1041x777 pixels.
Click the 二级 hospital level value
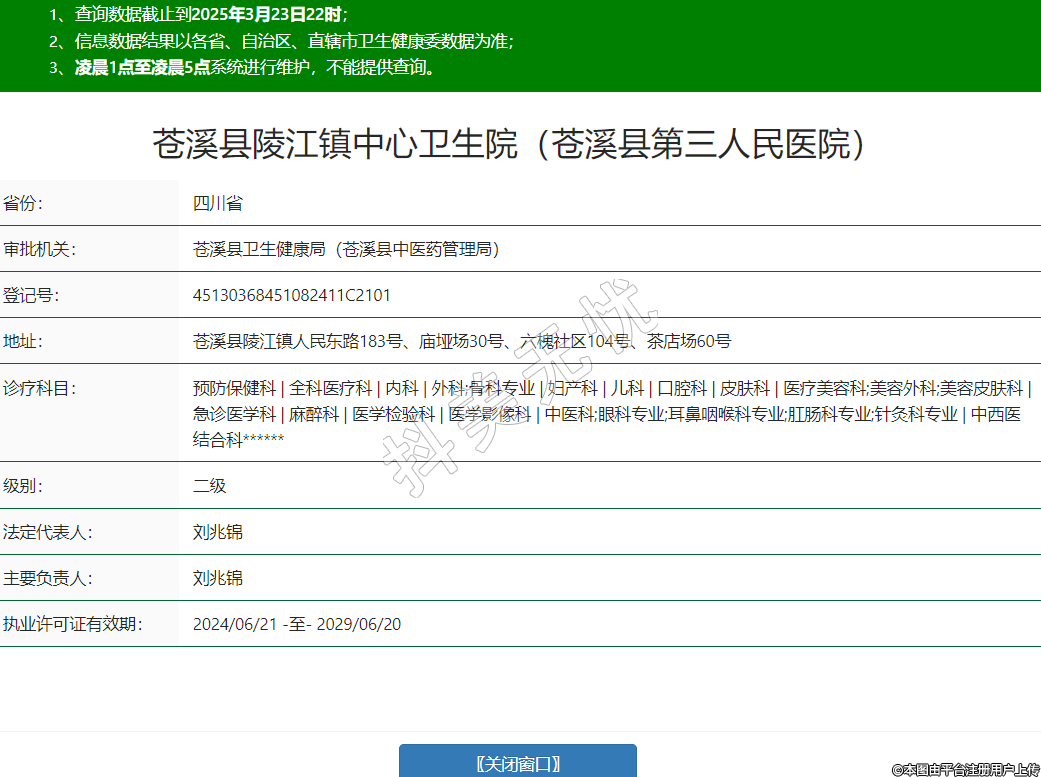(210, 486)
